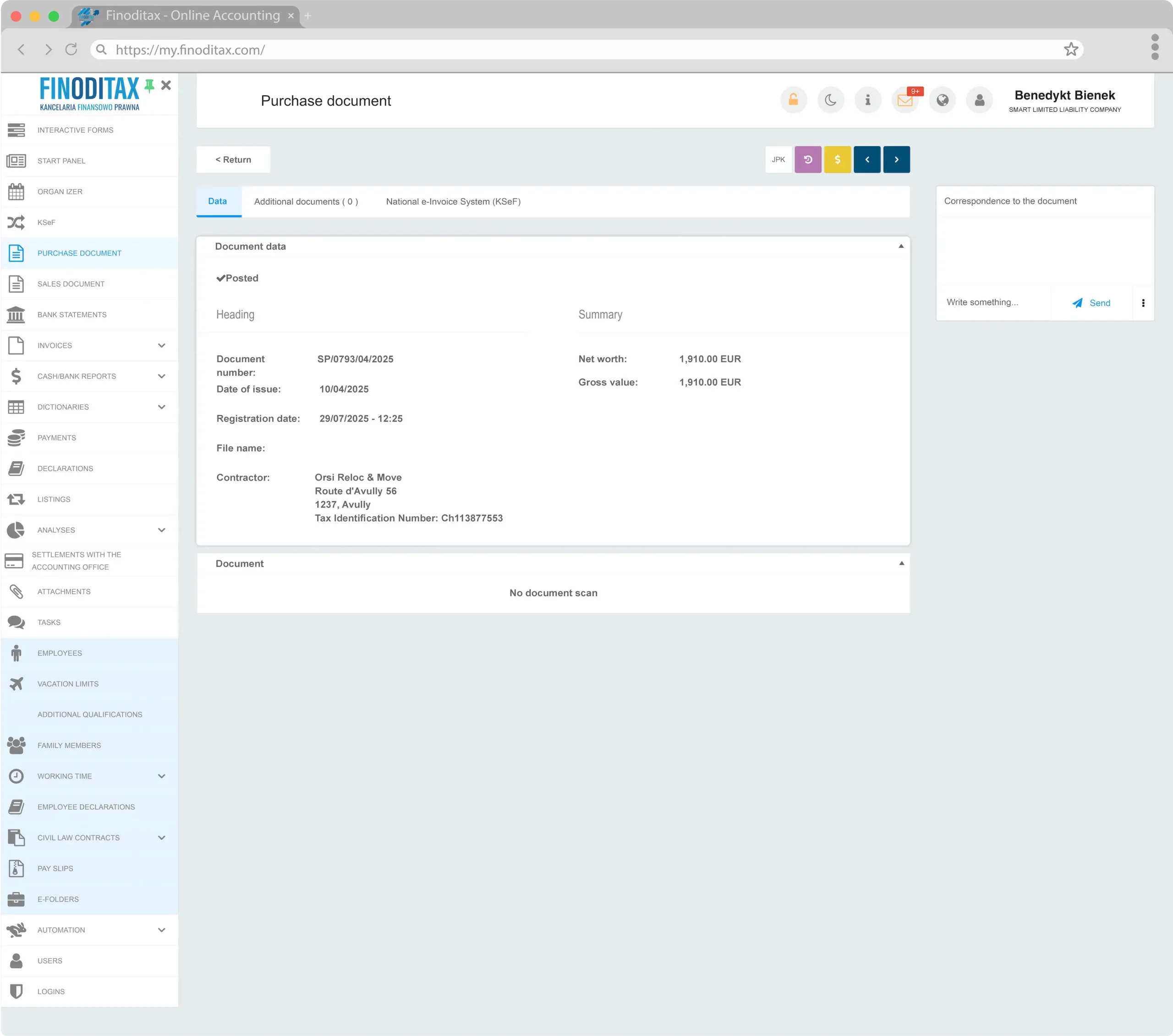Open the mail notifications envelope icon
Viewport: 1173px width, 1036px height.
(905, 100)
